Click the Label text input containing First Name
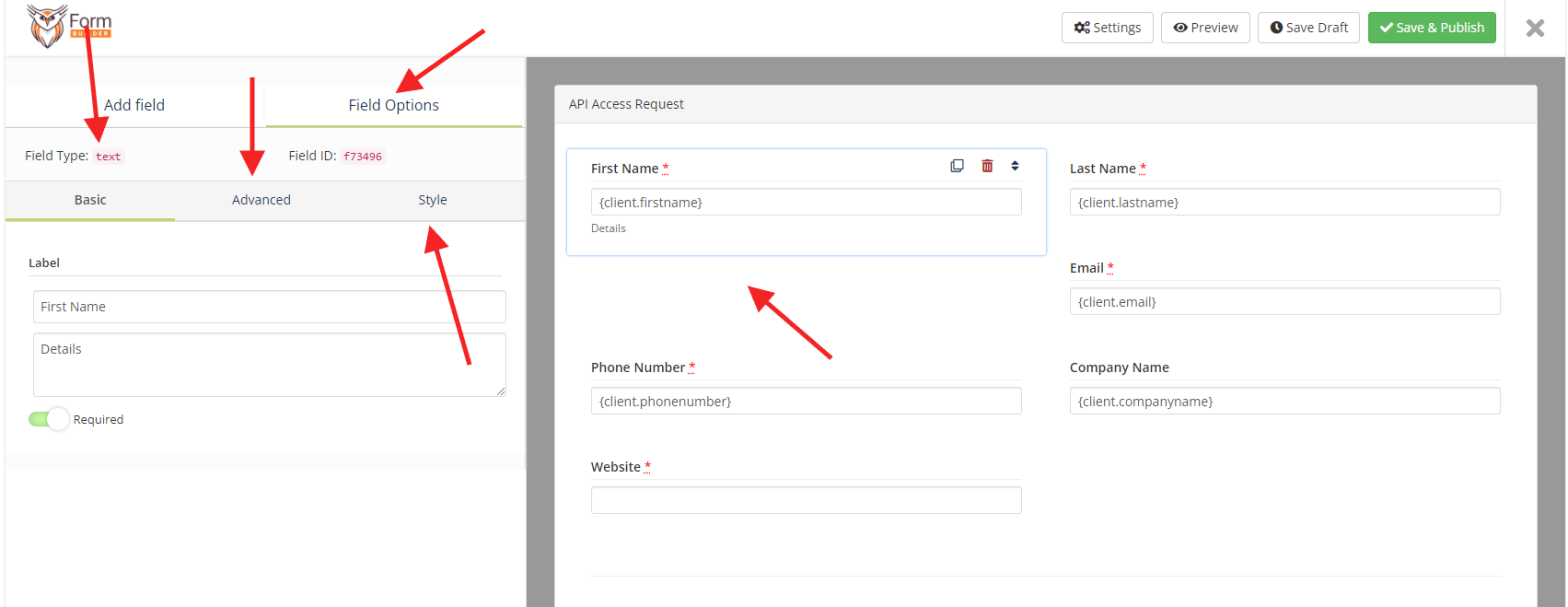Viewport: 1568px width, 607px height. (x=269, y=307)
